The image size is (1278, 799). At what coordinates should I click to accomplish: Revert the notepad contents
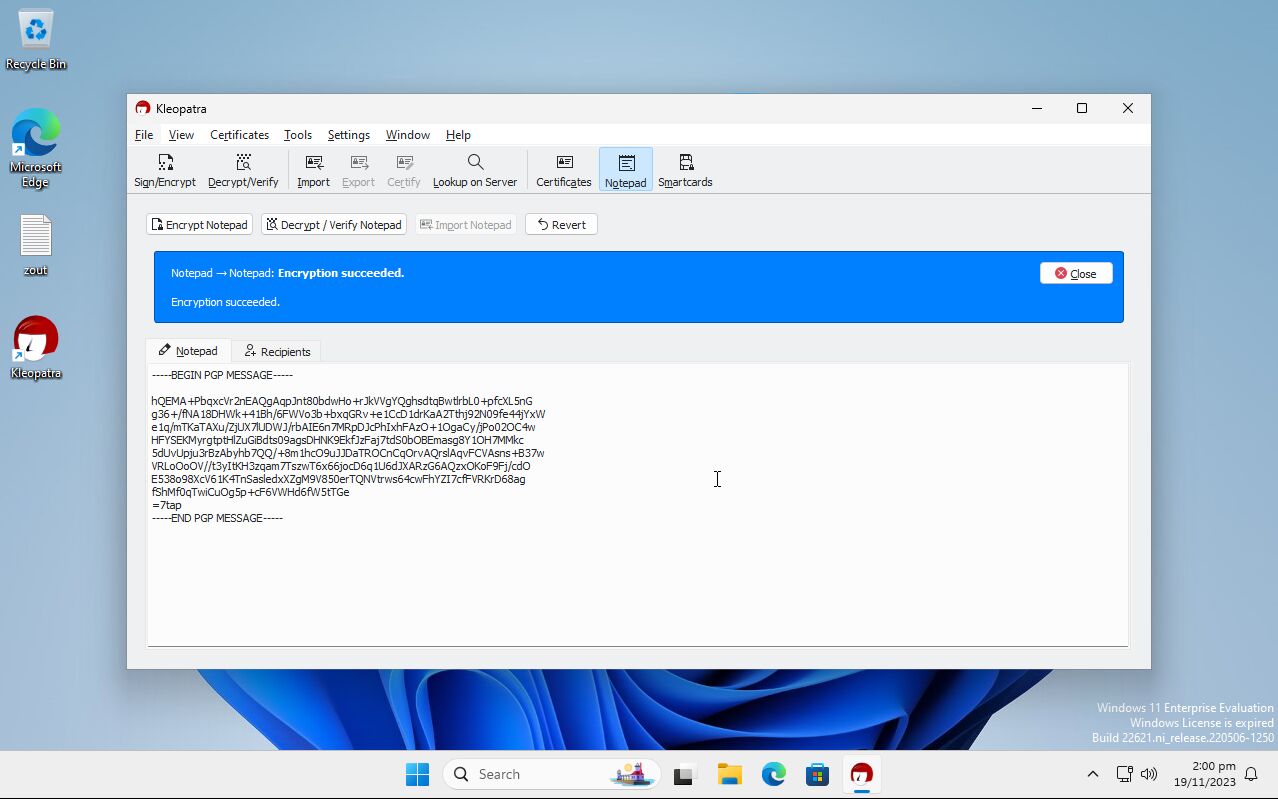tap(561, 225)
